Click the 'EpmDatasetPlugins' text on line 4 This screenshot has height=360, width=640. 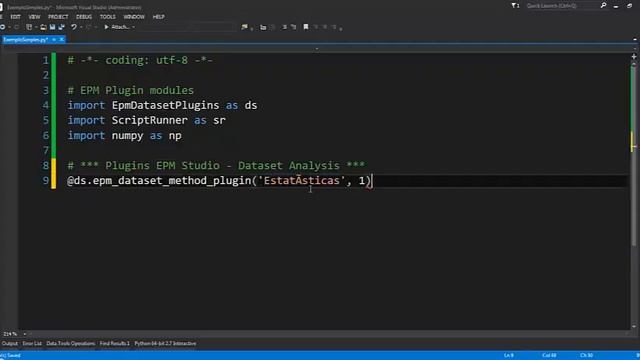point(165,105)
